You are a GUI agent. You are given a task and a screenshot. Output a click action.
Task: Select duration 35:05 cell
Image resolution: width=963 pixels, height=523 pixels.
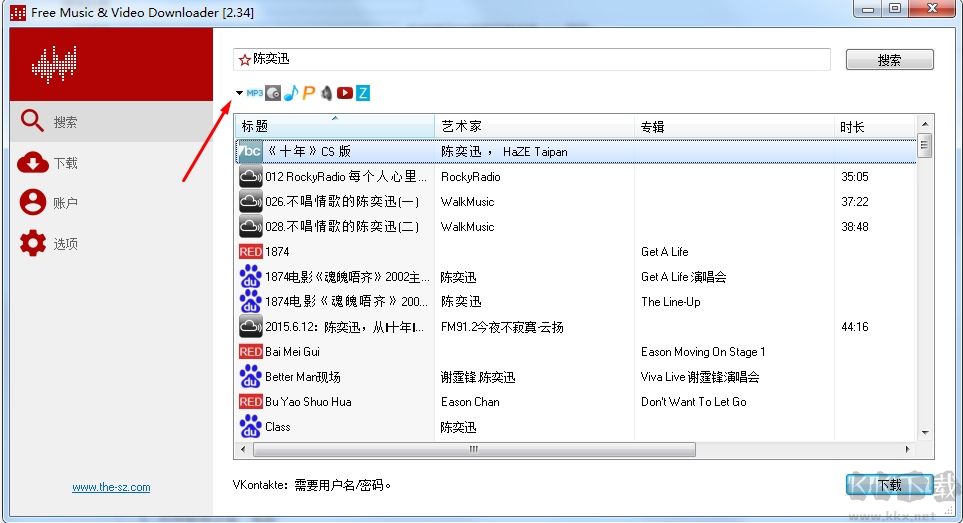click(x=855, y=177)
